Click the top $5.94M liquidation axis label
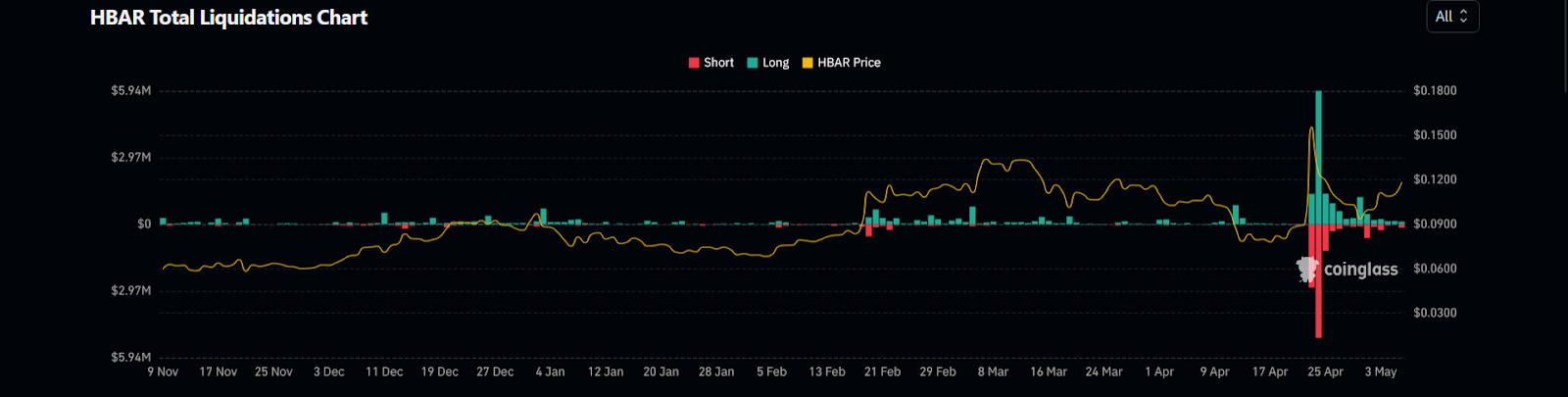This screenshot has width=1568, height=397. [131, 91]
